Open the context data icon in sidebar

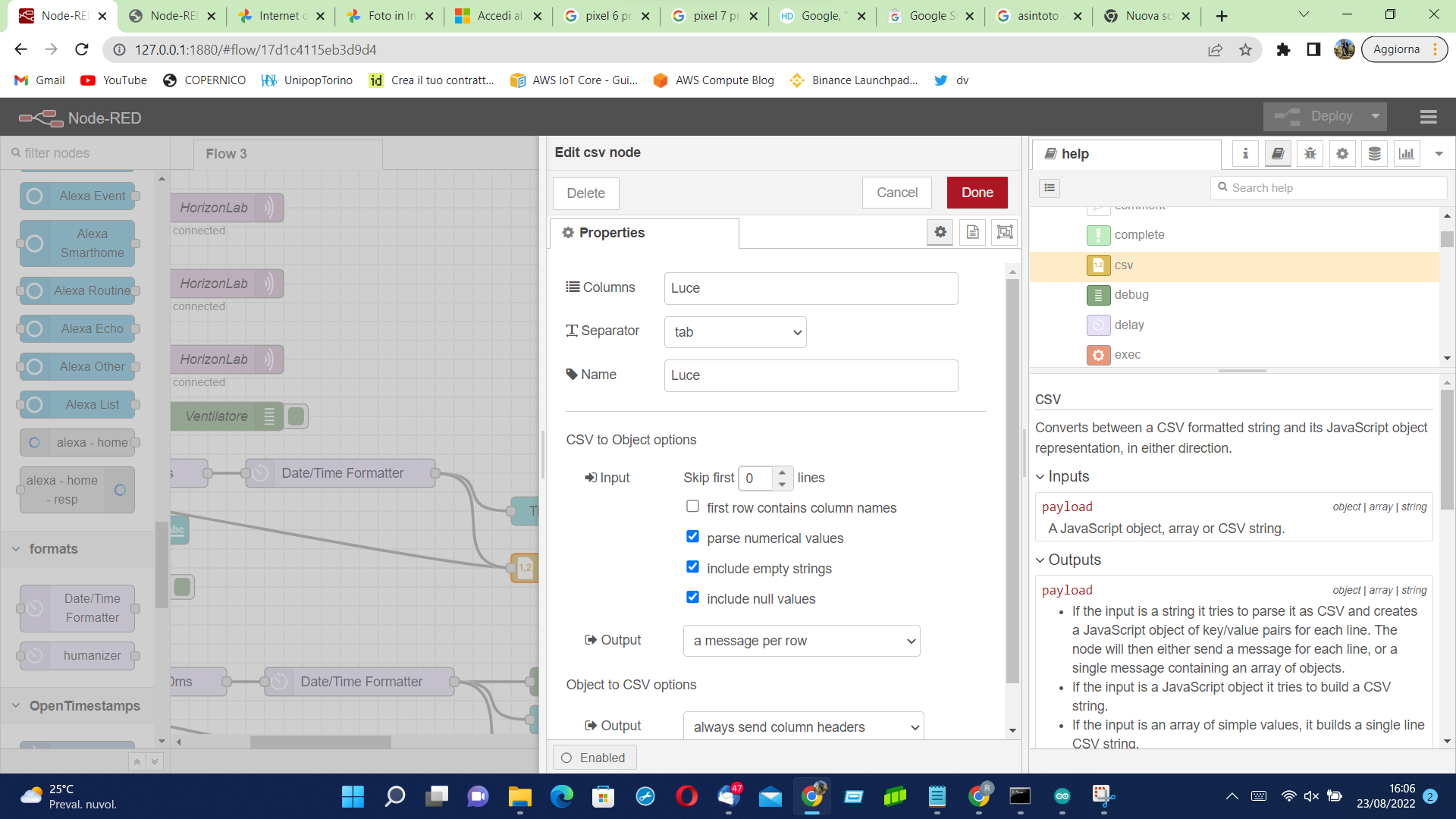point(1374,154)
